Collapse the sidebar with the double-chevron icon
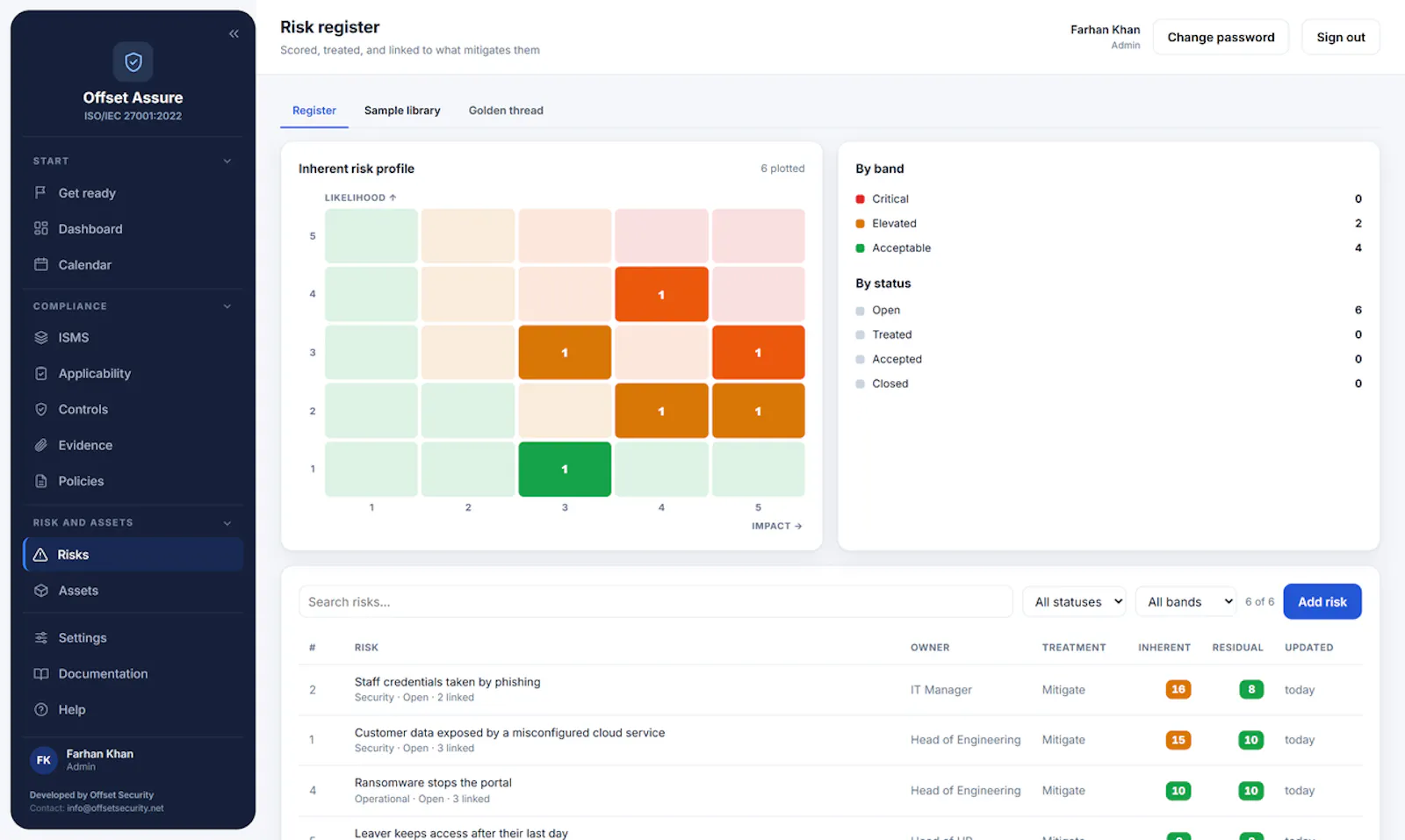This screenshot has height=840, width=1405. point(234,34)
